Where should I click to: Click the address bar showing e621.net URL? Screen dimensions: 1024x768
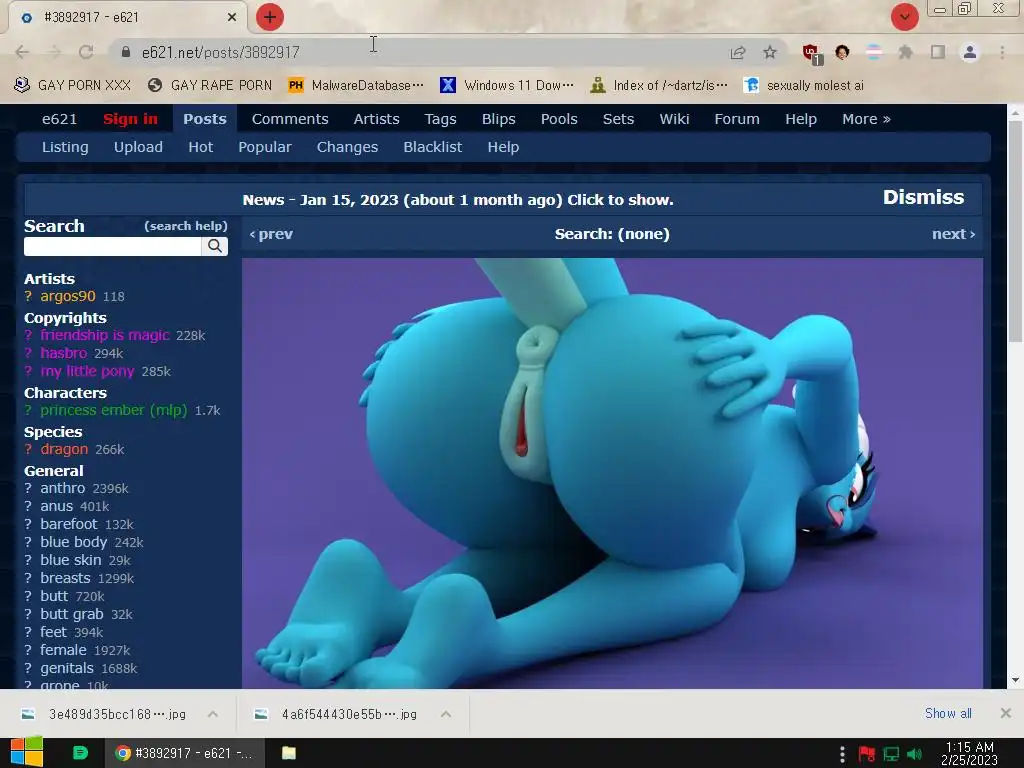pos(418,52)
